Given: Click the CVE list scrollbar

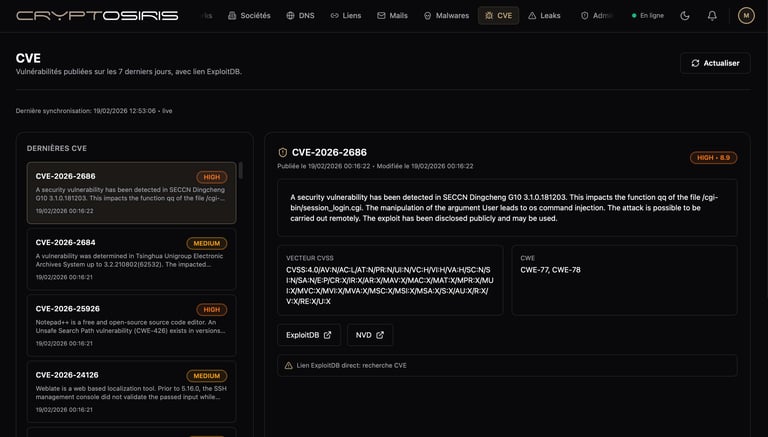Looking at the screenshot, I should pos(240,170).
